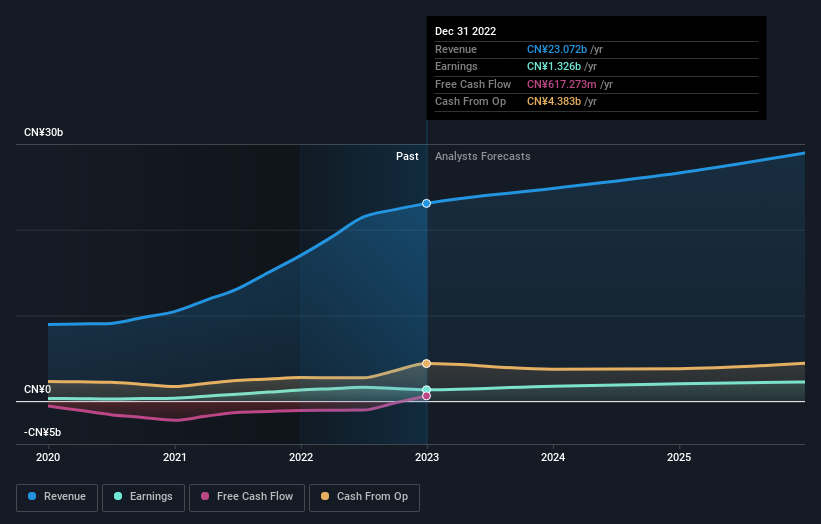Image resolution: width=821 pixels, height=524 pixels.
Task: Click the 2023 x-axis label
Action: coord(427,458)
